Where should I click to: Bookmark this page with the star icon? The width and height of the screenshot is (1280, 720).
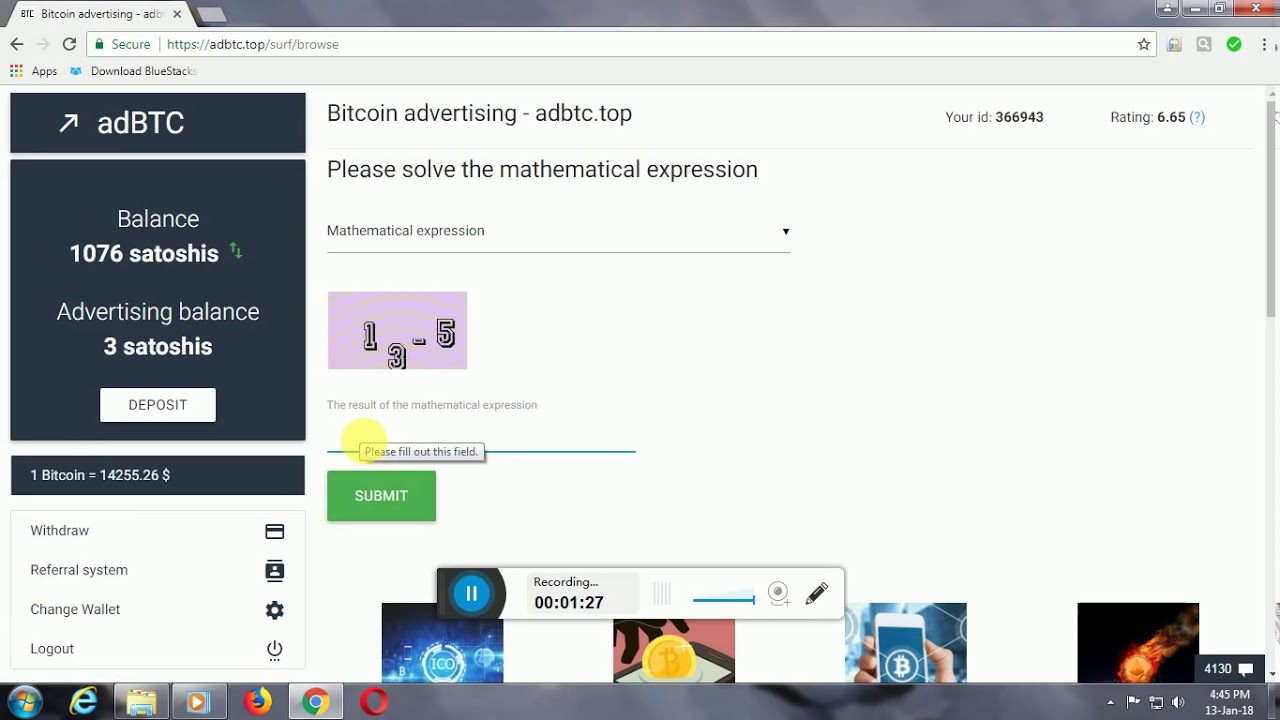1144,44
